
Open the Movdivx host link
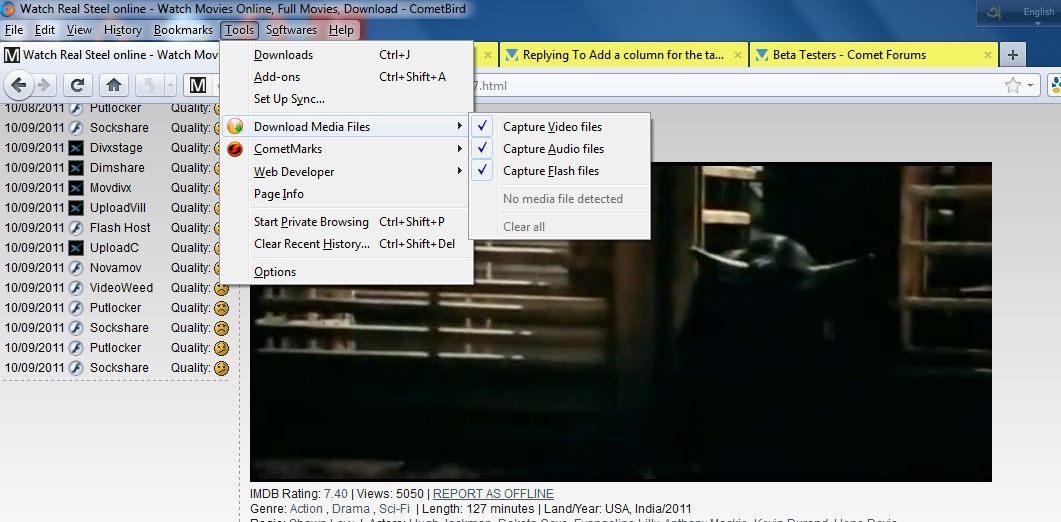click(111, 188)
